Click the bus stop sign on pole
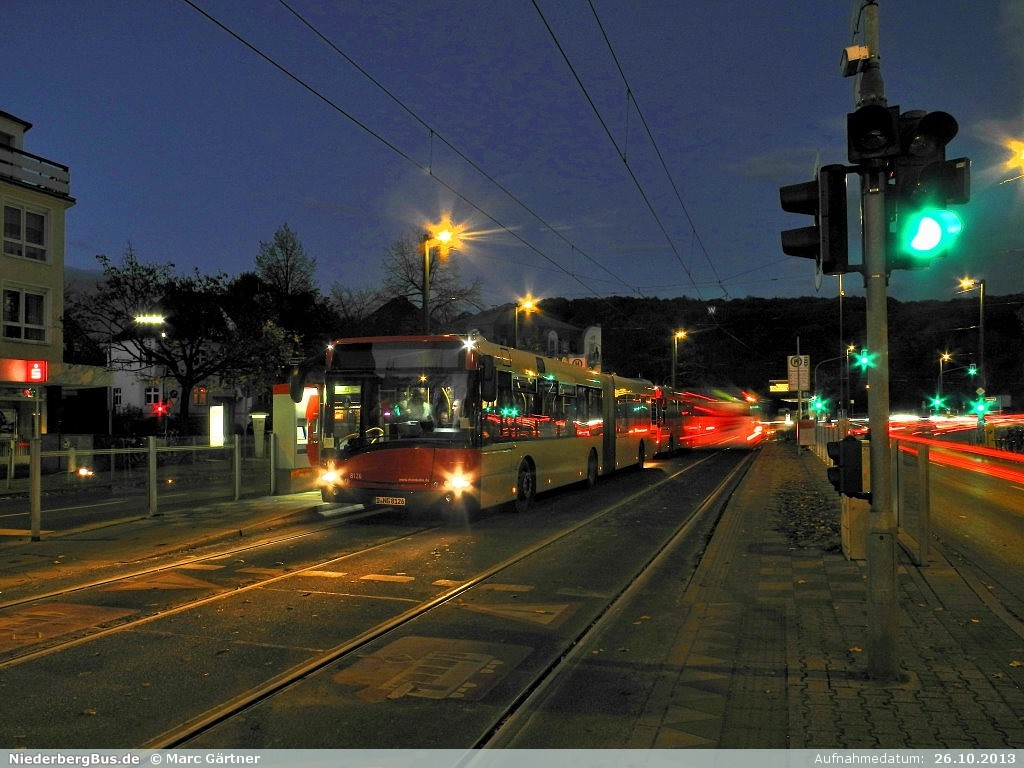 coord(798,372)
